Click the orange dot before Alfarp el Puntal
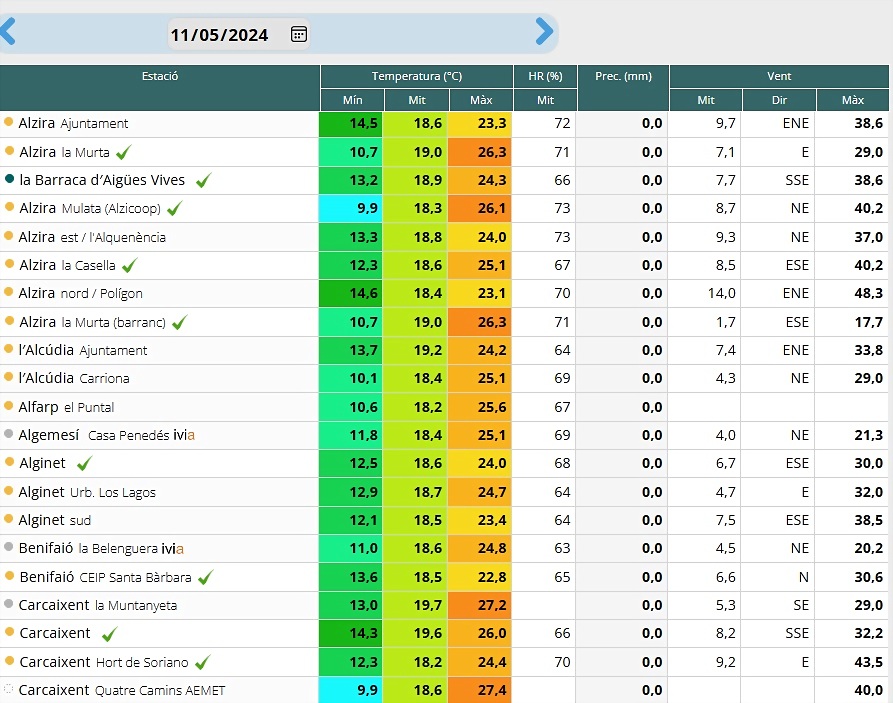893x703 pixels. pyautogui.click(x=9, y=406)
